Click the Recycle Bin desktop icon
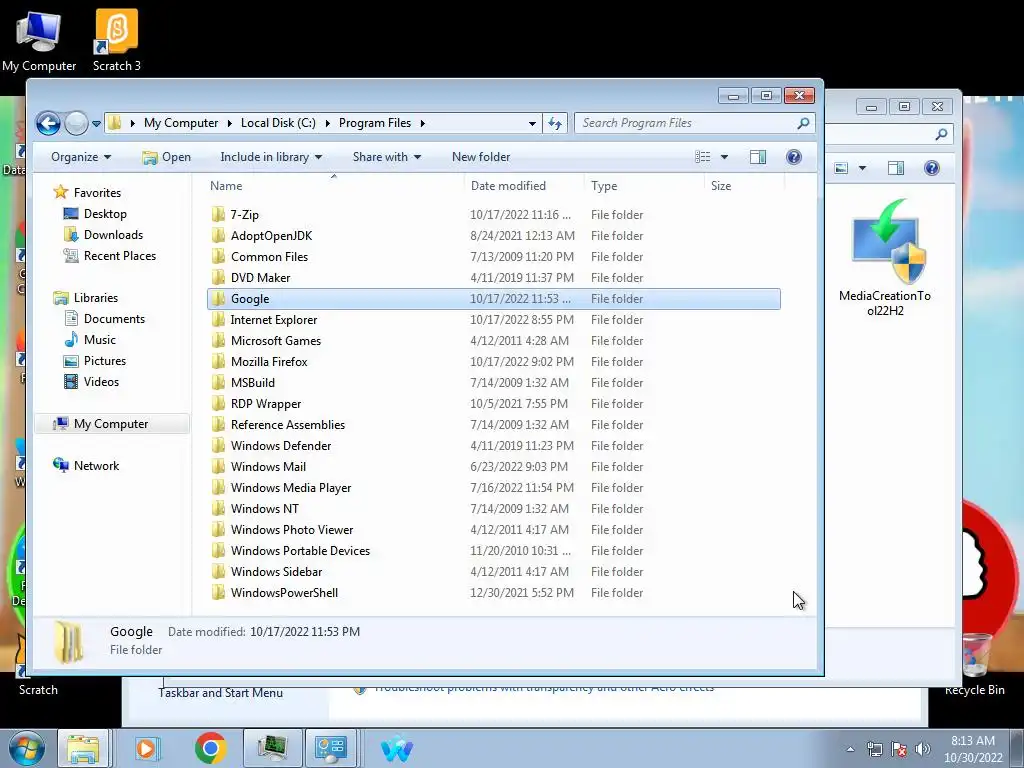The height and width of the screenshot is (768, 1024). point(974,663)
